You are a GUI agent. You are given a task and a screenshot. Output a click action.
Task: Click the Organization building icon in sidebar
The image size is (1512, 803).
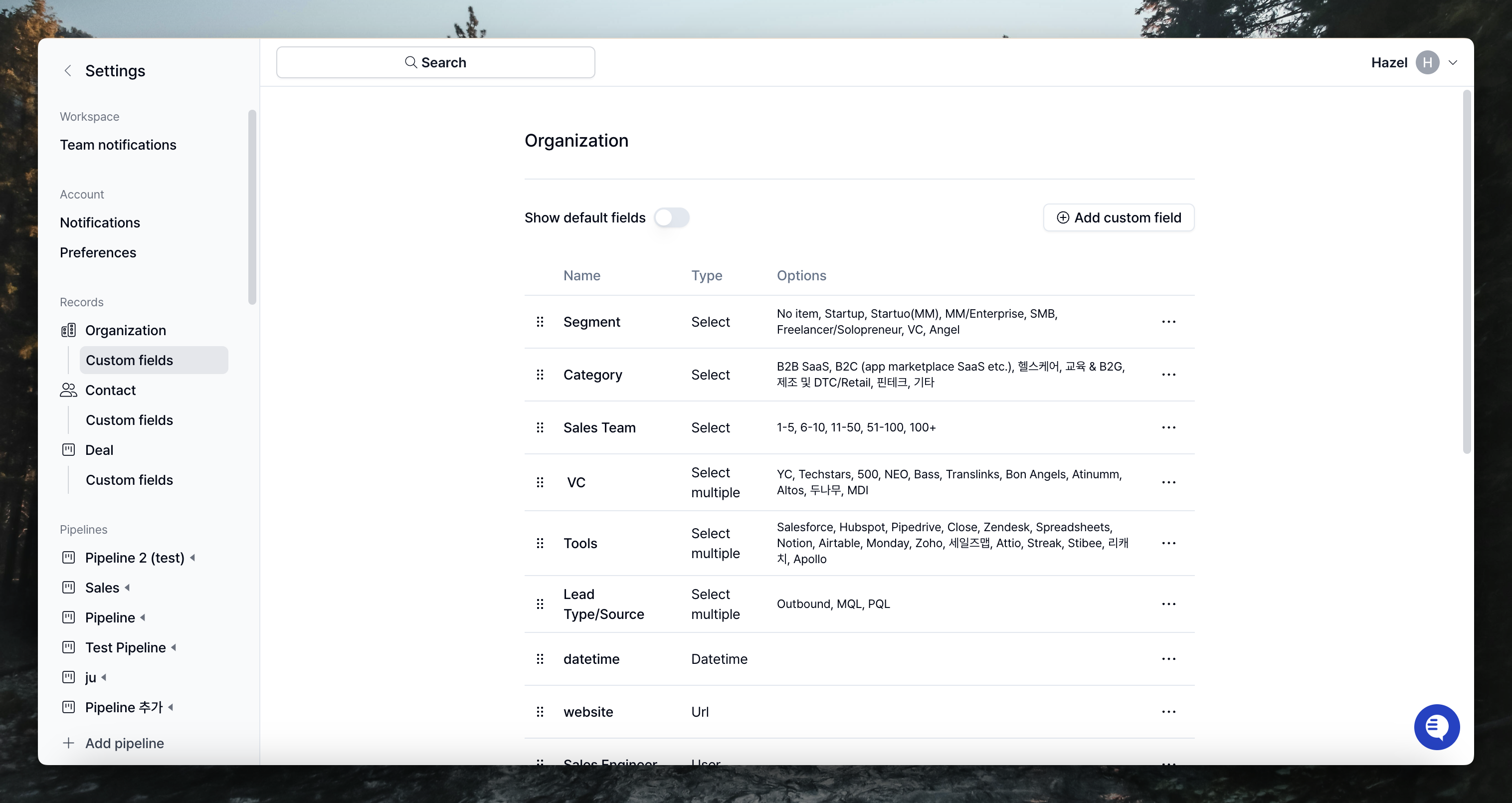tap(69, 331)
